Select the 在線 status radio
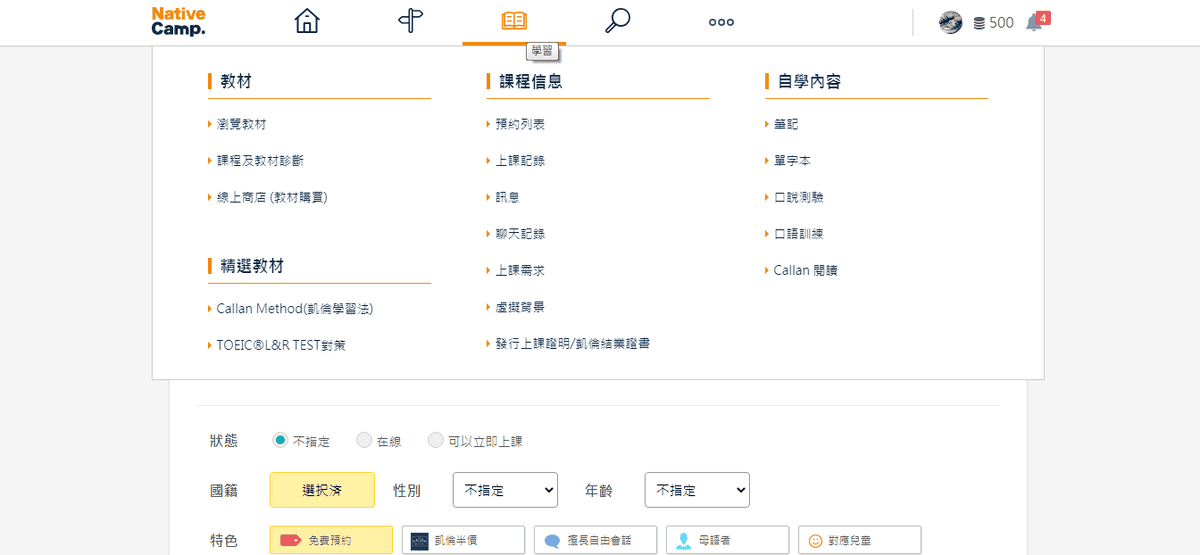The width and height of the screenshot is (1200, 555). [x=364, y=440]
